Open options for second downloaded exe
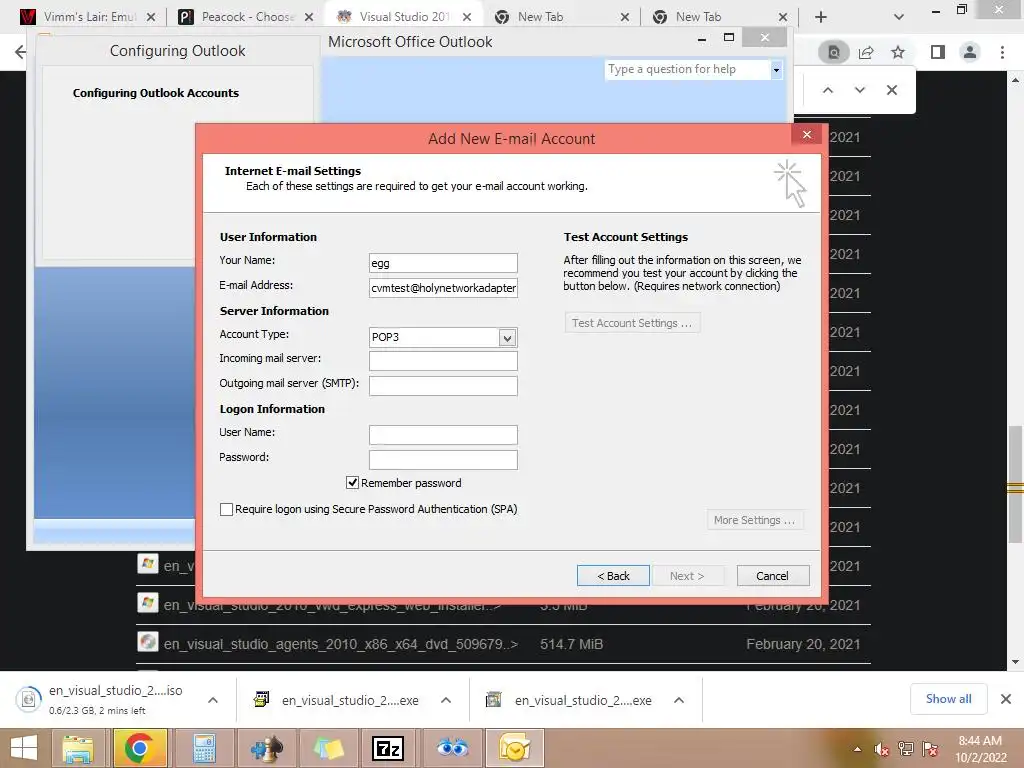The image size is (1024, 768). 679,700
